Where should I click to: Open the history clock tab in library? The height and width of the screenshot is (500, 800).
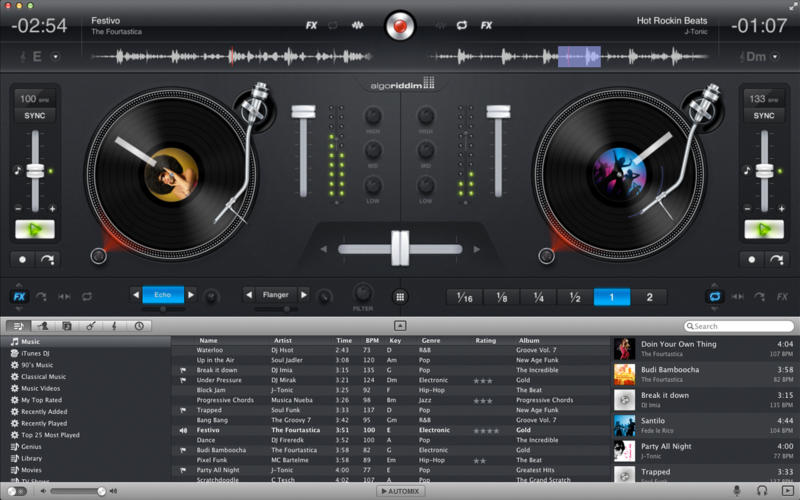tap(138, 326)
